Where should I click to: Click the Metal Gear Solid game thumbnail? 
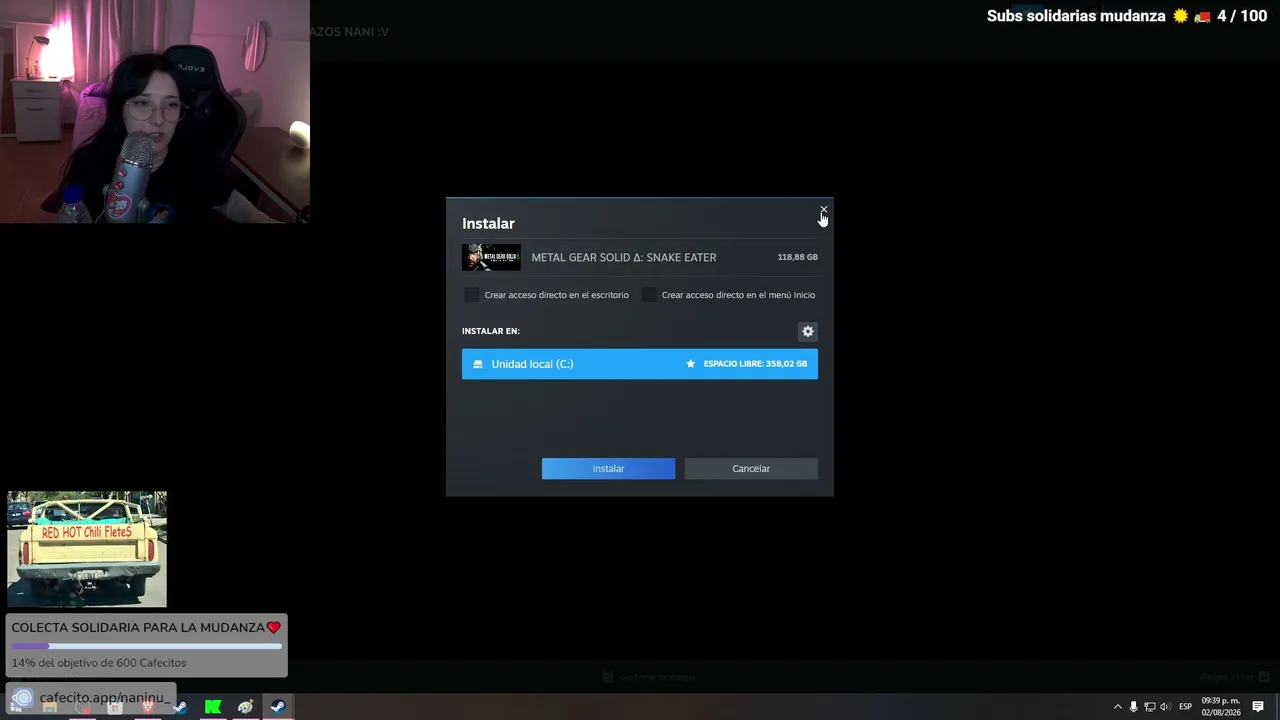click(x=491, y=257)
